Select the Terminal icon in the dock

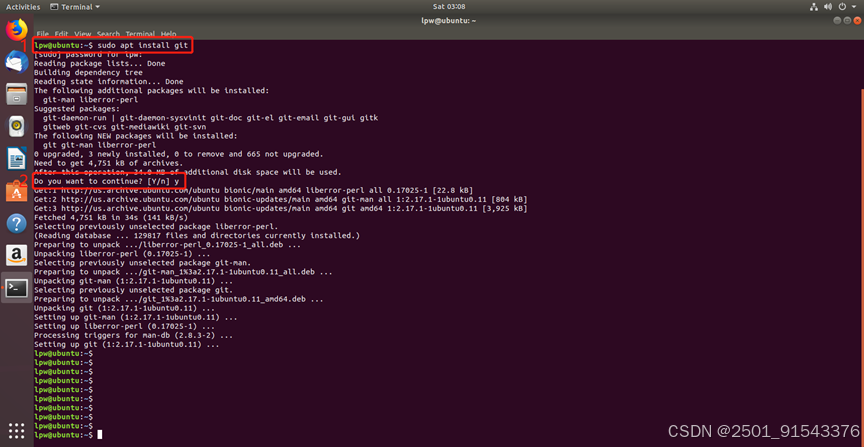pyautogui.click(x=17, y=288)
